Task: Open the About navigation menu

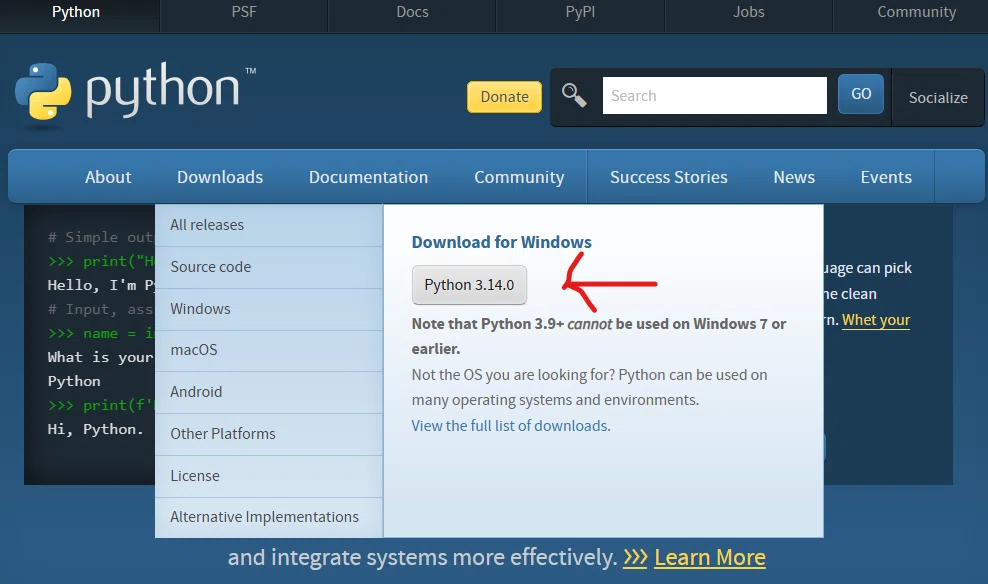Action: (x=108, y=177)
